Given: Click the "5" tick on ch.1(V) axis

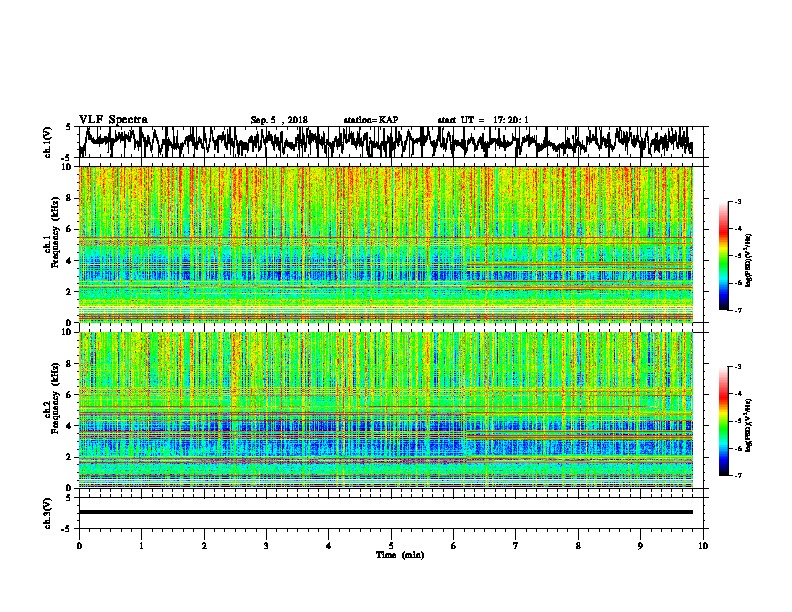Looking at the screenshot, I should coord(68,127).
